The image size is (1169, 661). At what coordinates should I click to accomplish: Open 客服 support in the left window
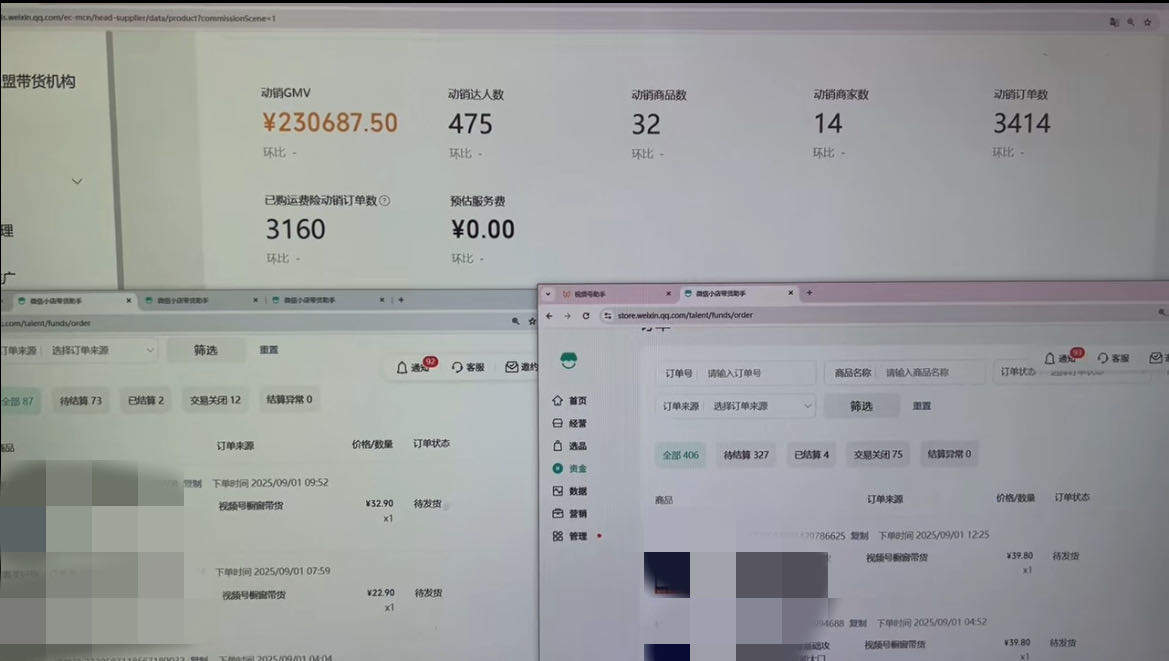468,367
